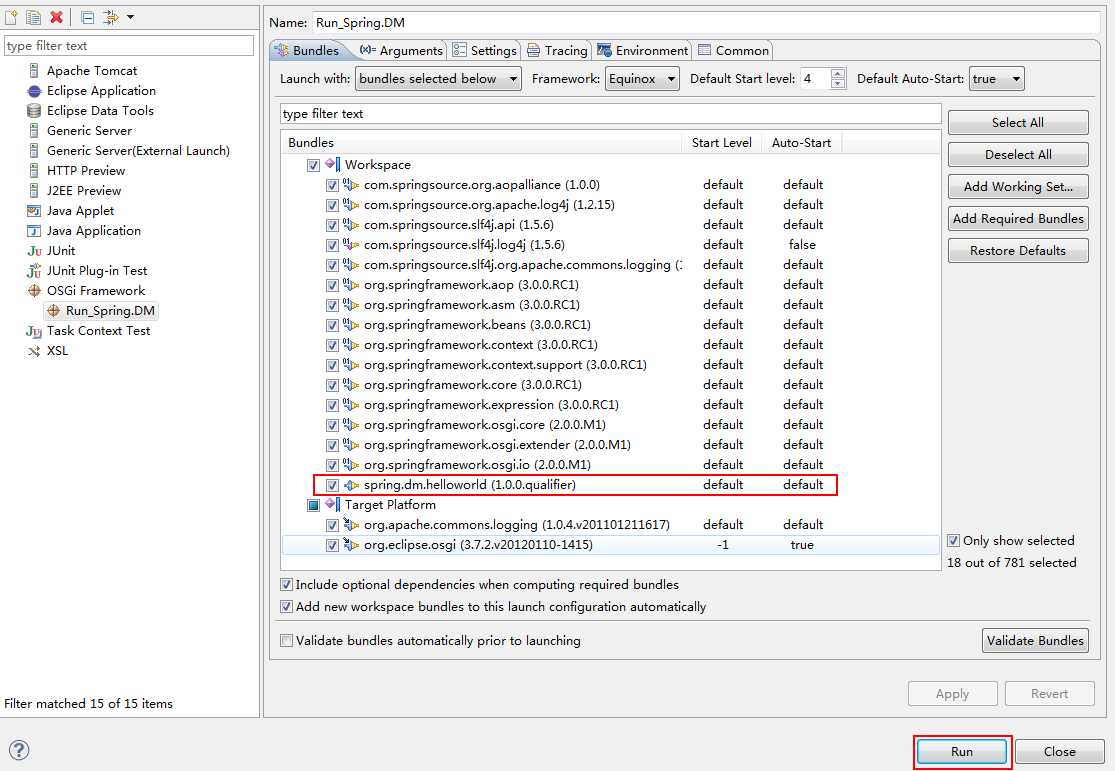Switch to the Settings tab
Viewport: 1115px width, 771px height.
[x=485, y=50]
